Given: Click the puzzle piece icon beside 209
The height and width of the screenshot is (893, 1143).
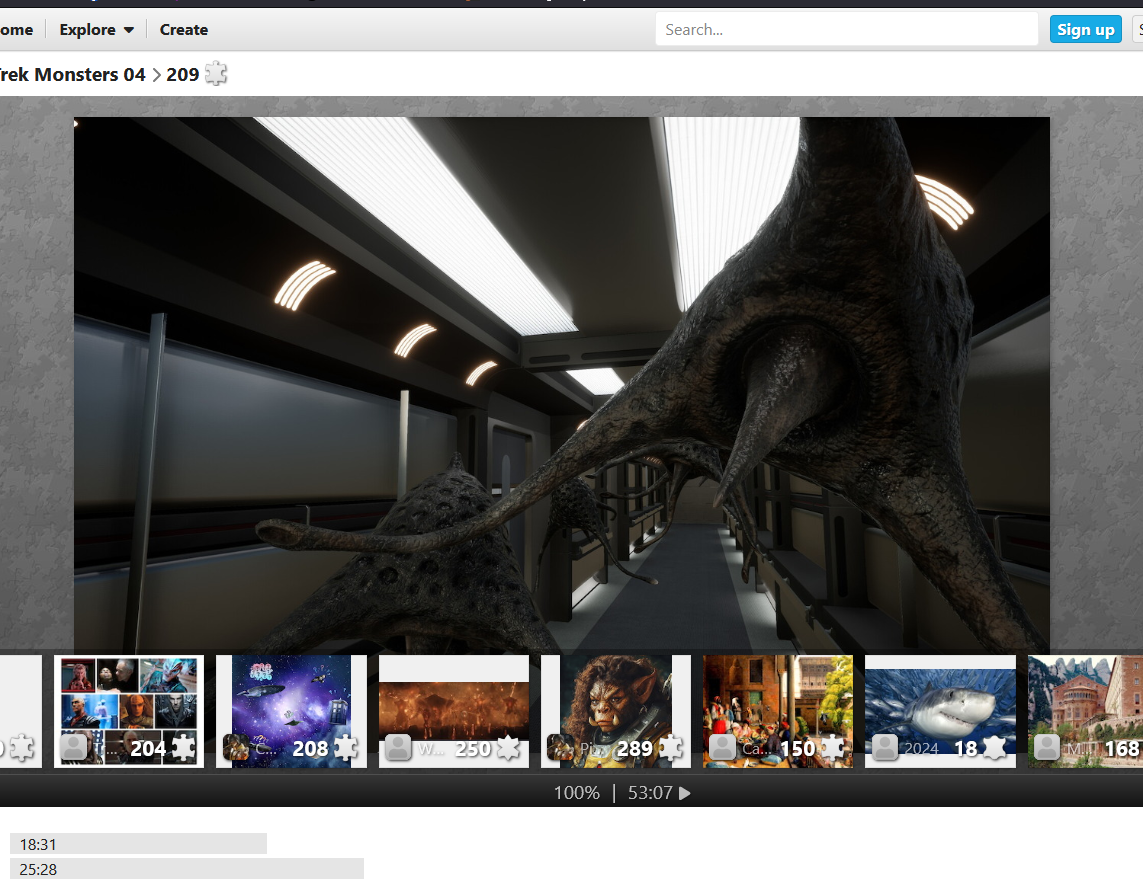Looking at the screenshot, I should 216,74.
